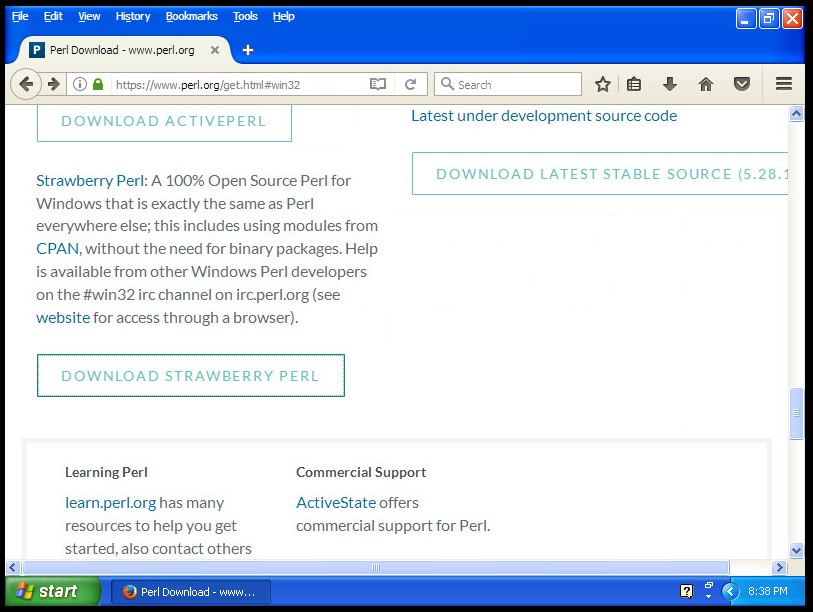
Task: Save page to Pocket icon
Action: pyautogui.click(x=741, y=85)
